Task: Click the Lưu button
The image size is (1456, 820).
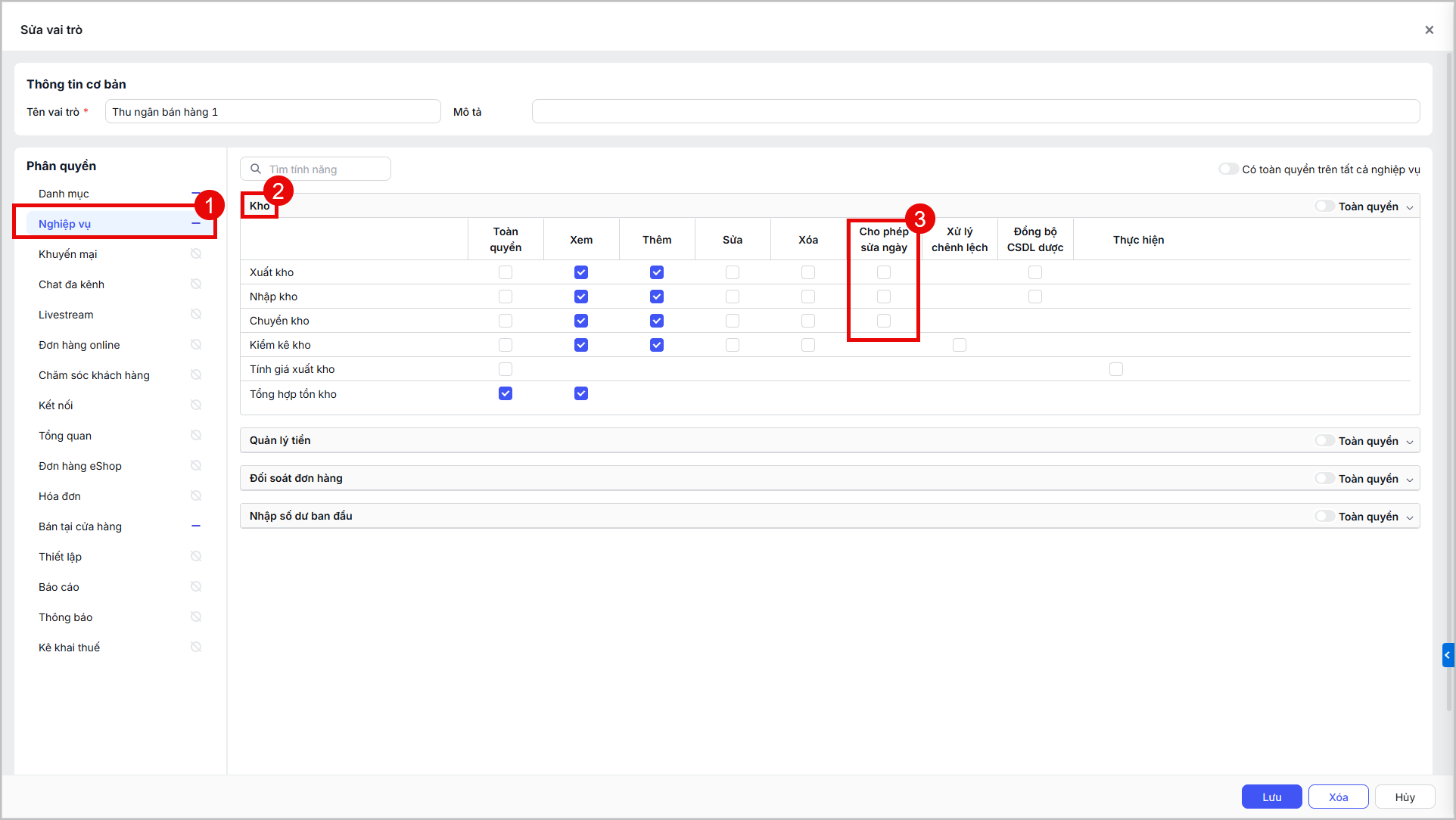Action: tap(1271, 797)
